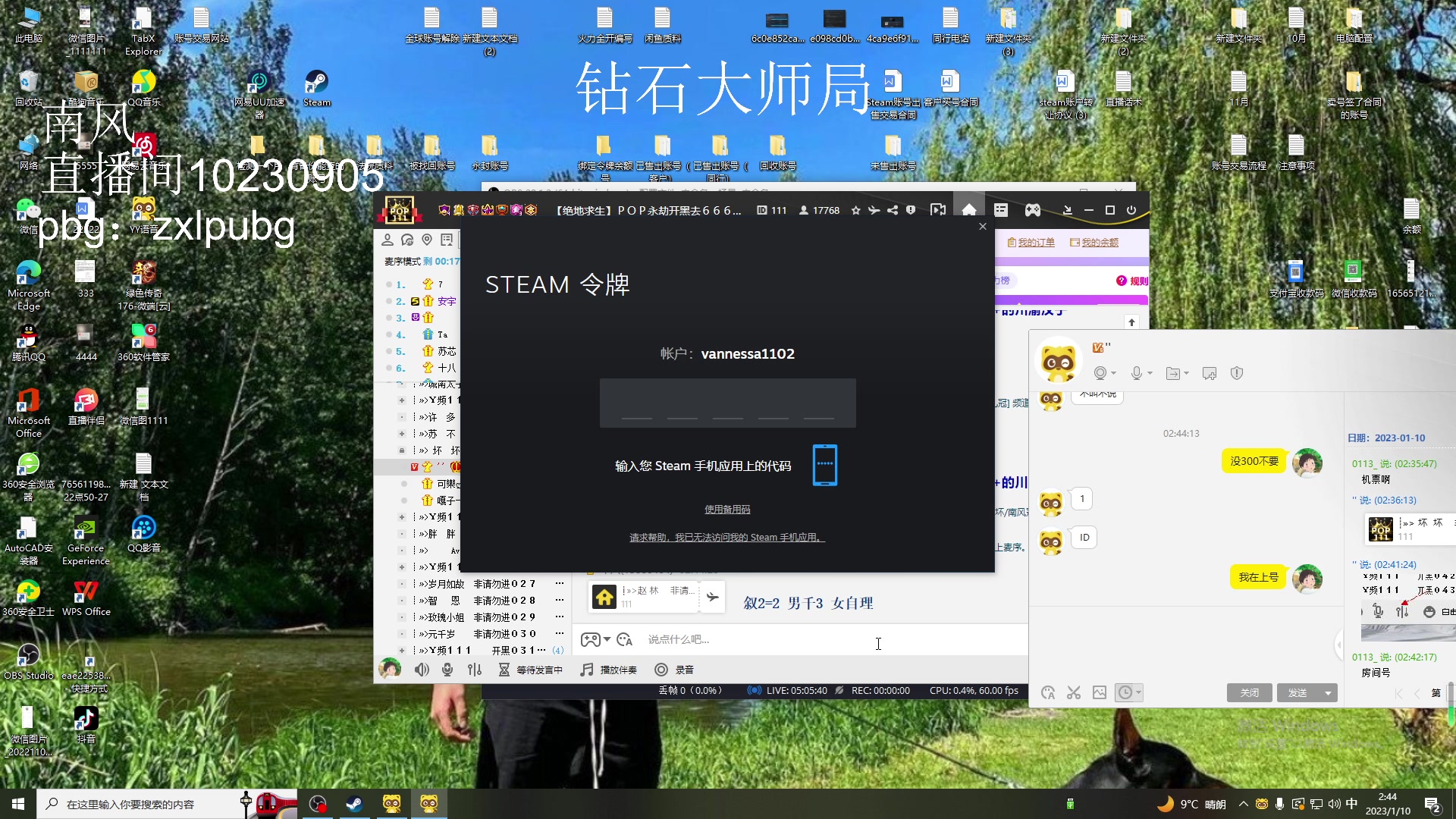Click the YY home icon in title bar
Image resolution: width=1456 pixels, height=819 pixels.
coord(969,210)
